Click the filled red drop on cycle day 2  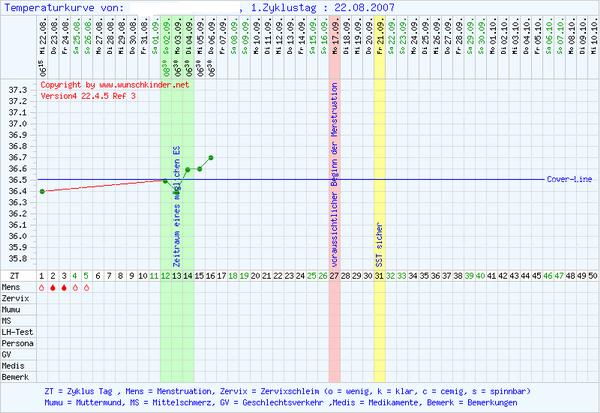coord(53,287)
